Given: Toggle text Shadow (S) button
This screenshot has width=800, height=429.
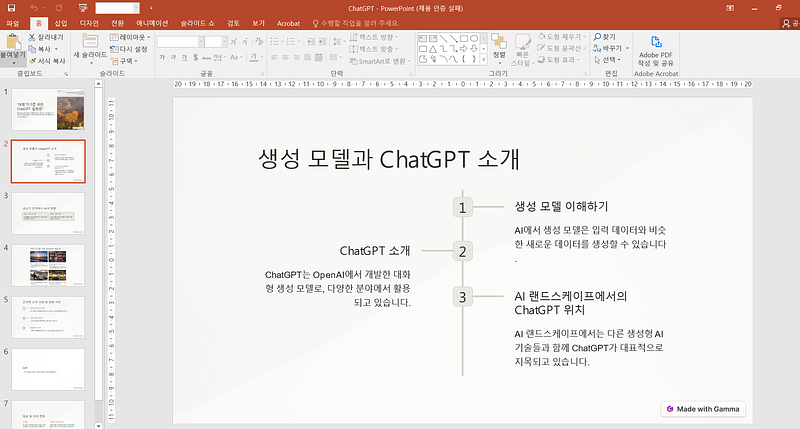Looking at the screenshot, I should point(195,57).
